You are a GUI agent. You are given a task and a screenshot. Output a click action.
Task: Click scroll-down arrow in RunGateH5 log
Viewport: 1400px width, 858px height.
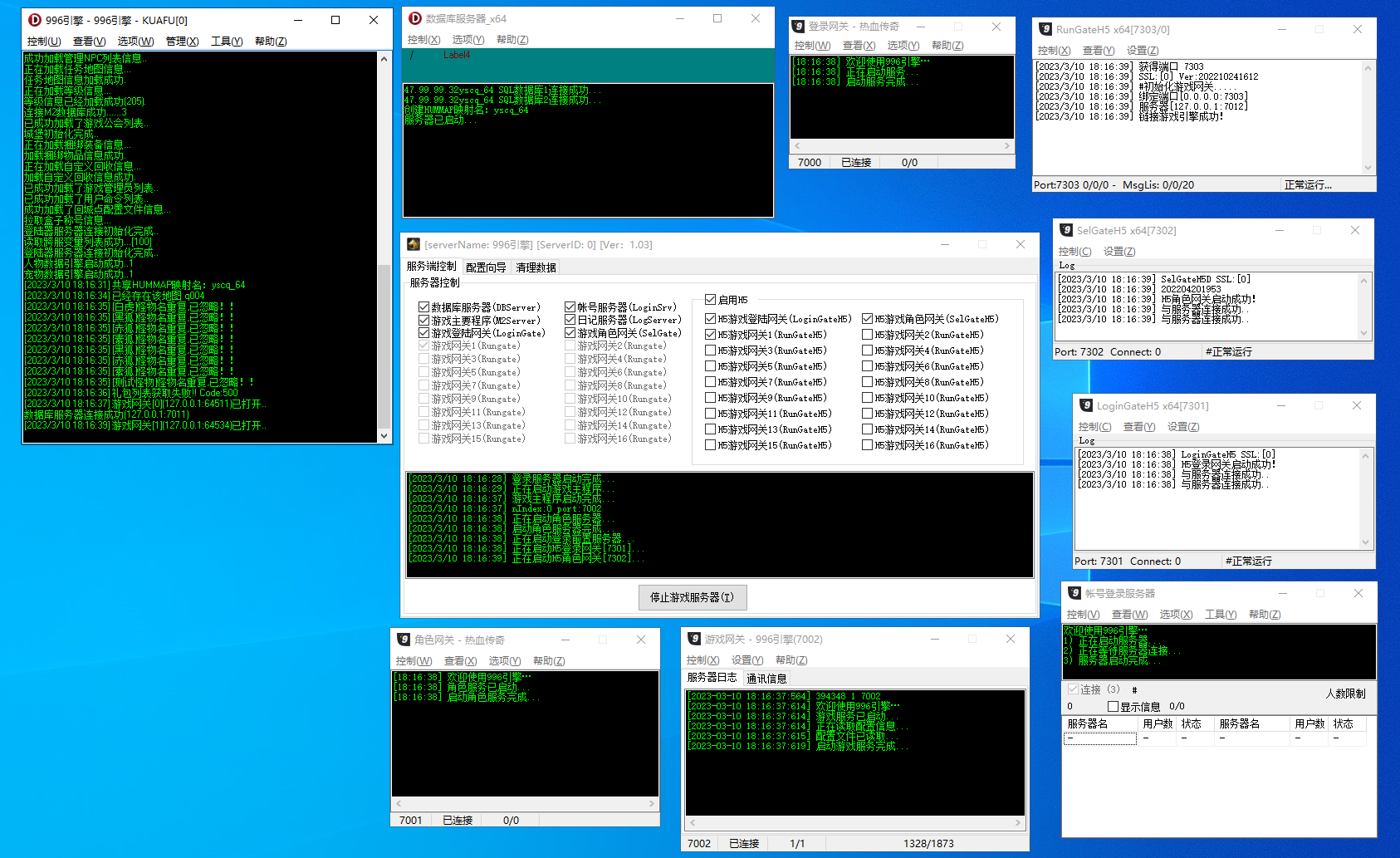(1368, 167)
